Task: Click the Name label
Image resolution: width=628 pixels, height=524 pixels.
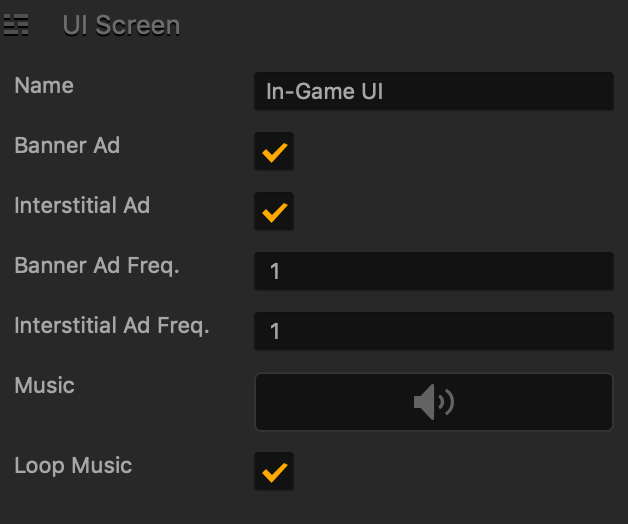Action: tap(44, 86)
